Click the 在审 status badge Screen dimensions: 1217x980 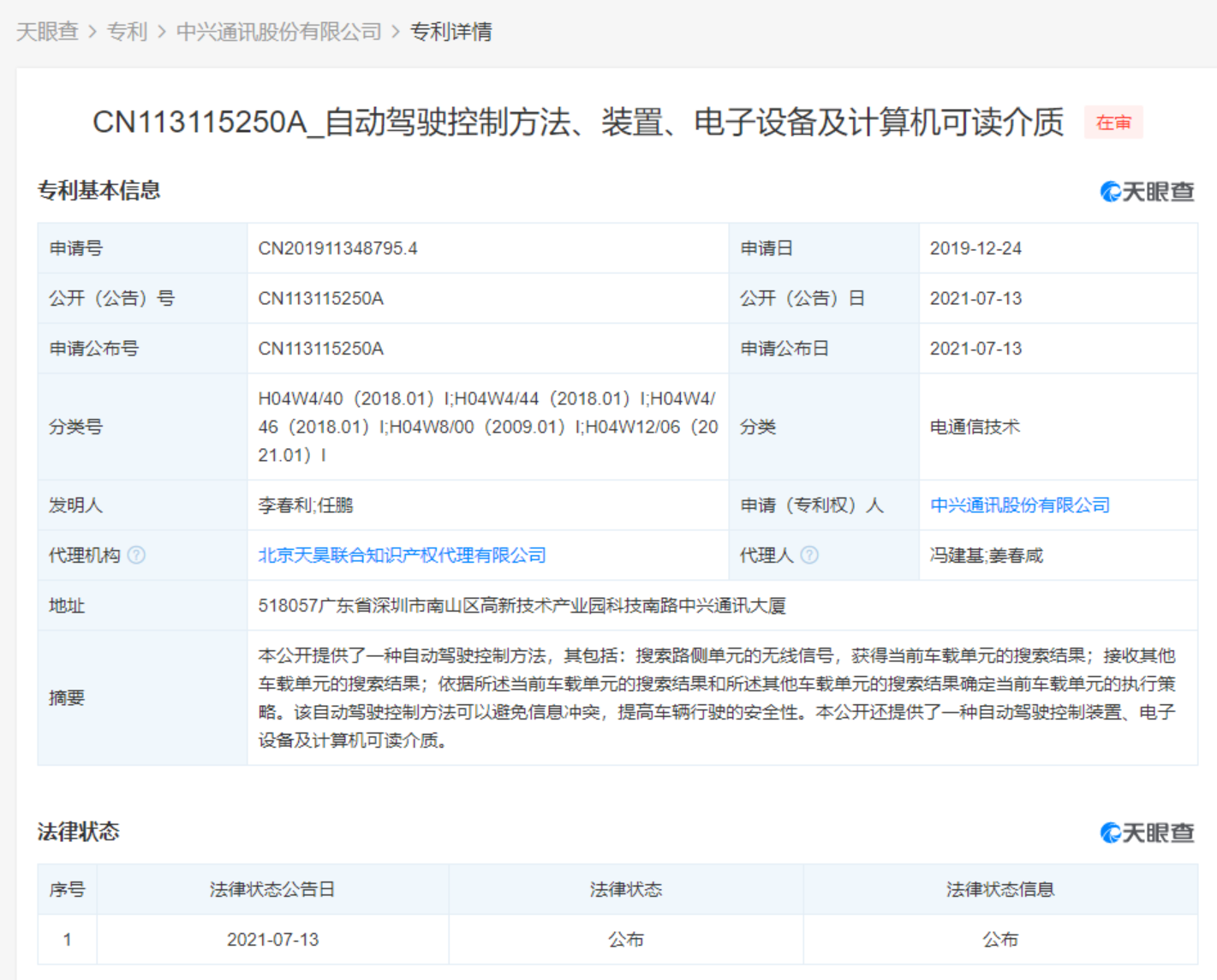[1113, 122]
